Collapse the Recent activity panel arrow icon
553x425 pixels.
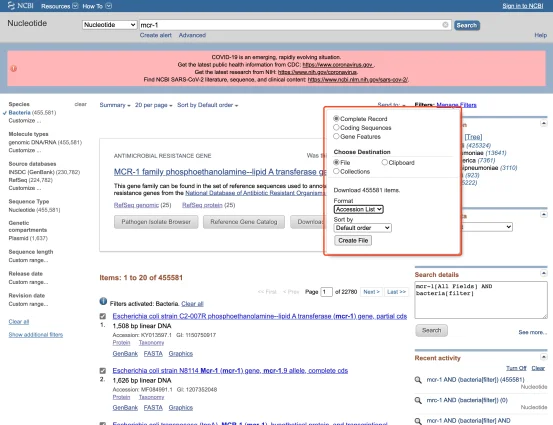coord(543,357)
